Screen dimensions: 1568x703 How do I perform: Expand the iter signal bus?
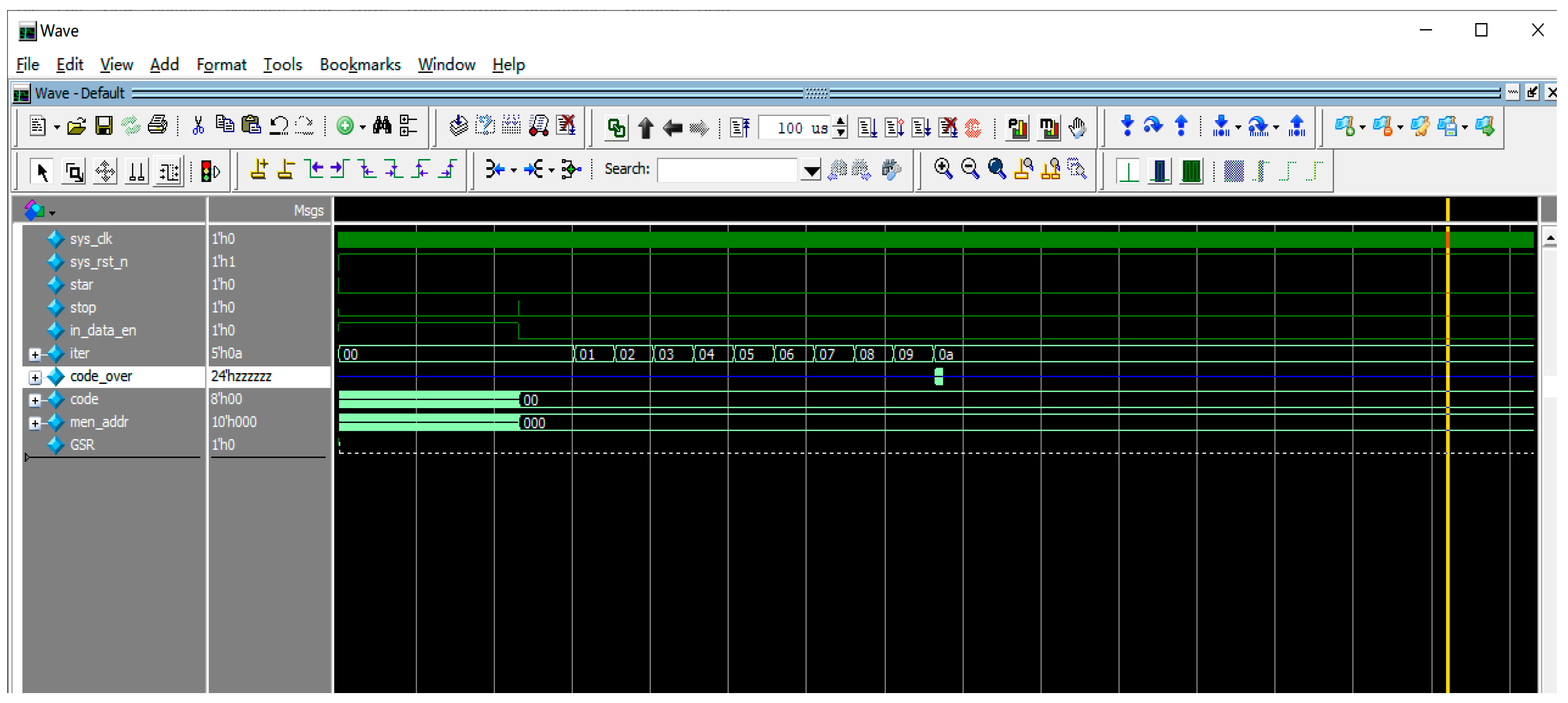pyautogui.click(x=35, y=354)
